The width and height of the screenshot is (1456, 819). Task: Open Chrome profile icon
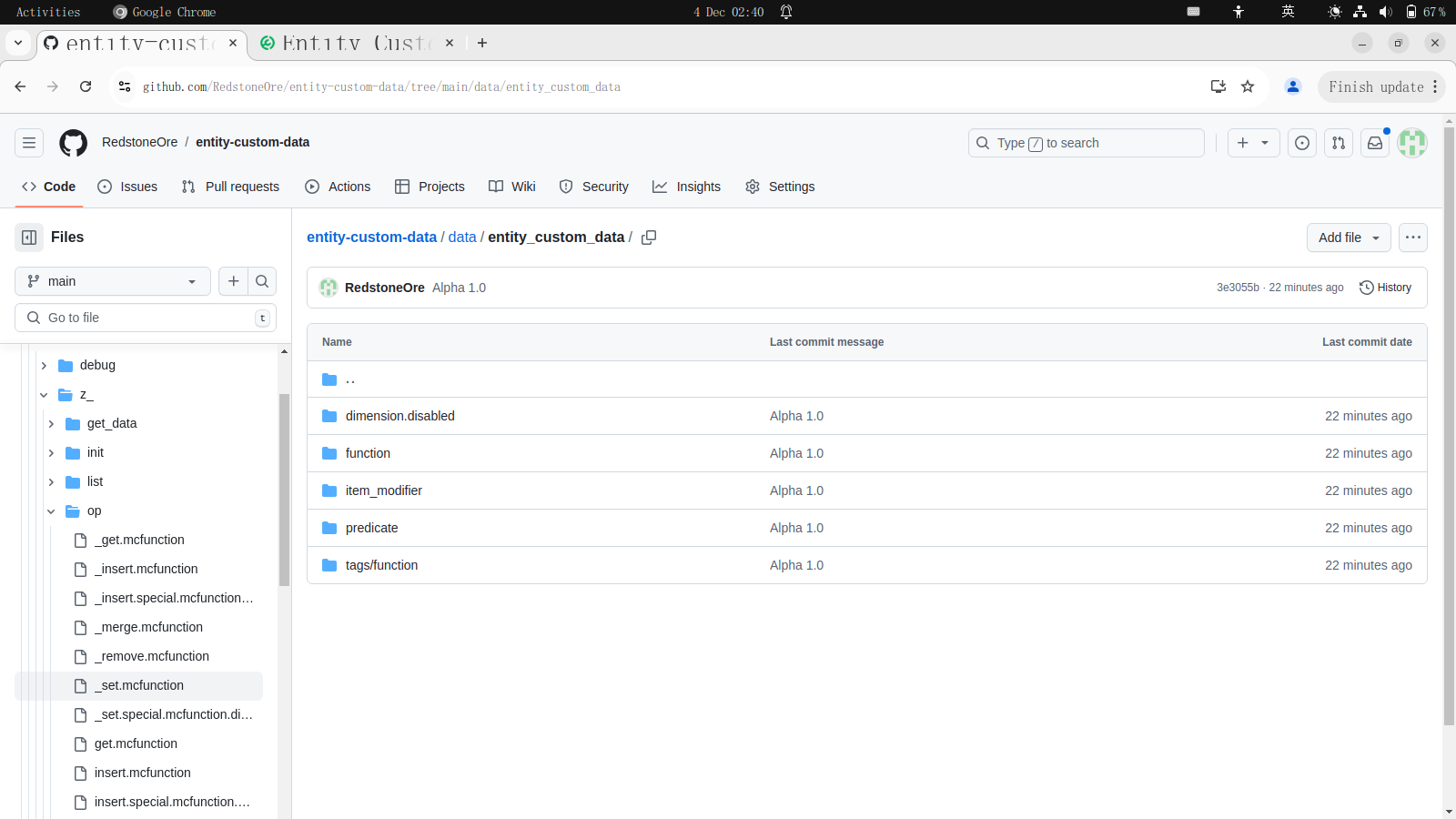click(1292, 86)
